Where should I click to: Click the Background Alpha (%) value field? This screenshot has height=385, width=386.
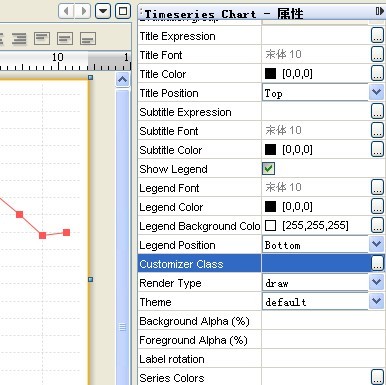[323, 321]
